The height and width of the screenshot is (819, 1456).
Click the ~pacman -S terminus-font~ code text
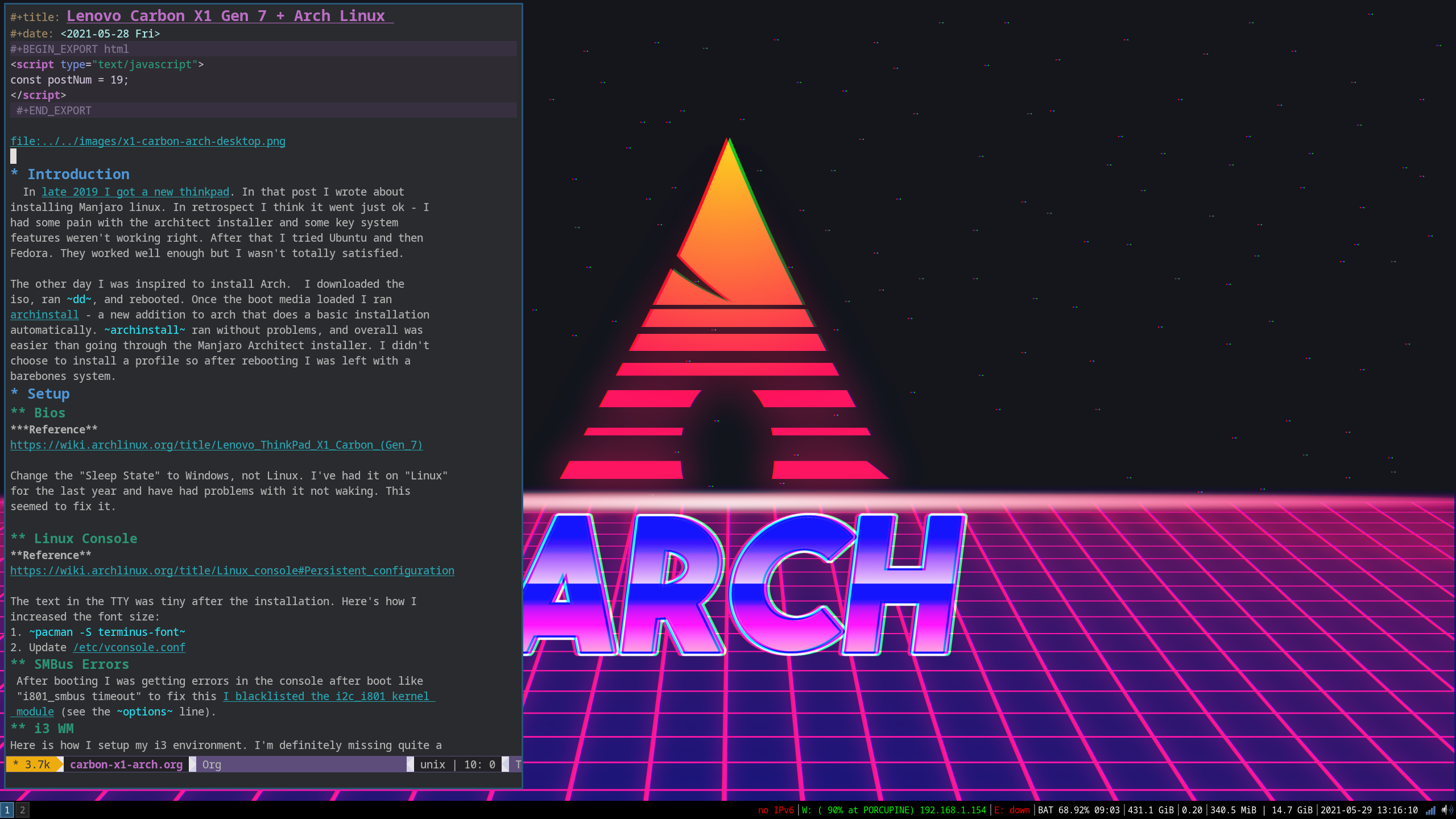click(107, 632)
